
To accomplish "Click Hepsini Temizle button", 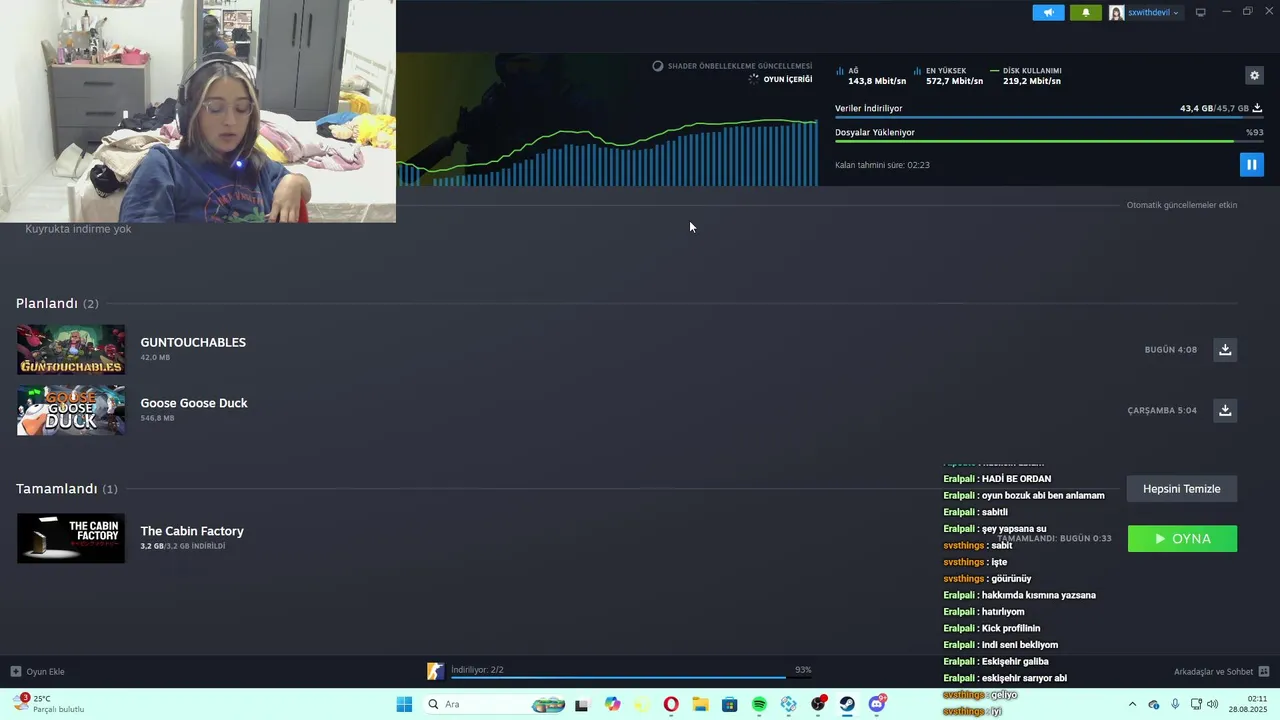I will (1182, 489).
